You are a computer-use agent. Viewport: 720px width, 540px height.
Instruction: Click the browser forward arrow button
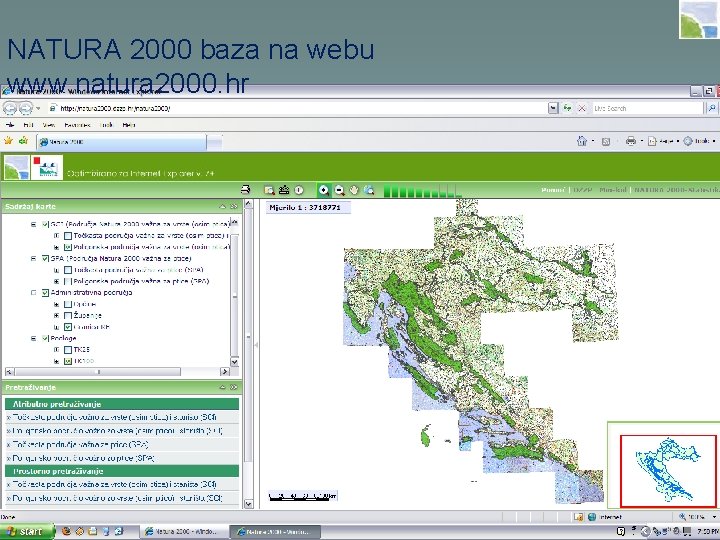pyautogui.click(x=26, y=108)
